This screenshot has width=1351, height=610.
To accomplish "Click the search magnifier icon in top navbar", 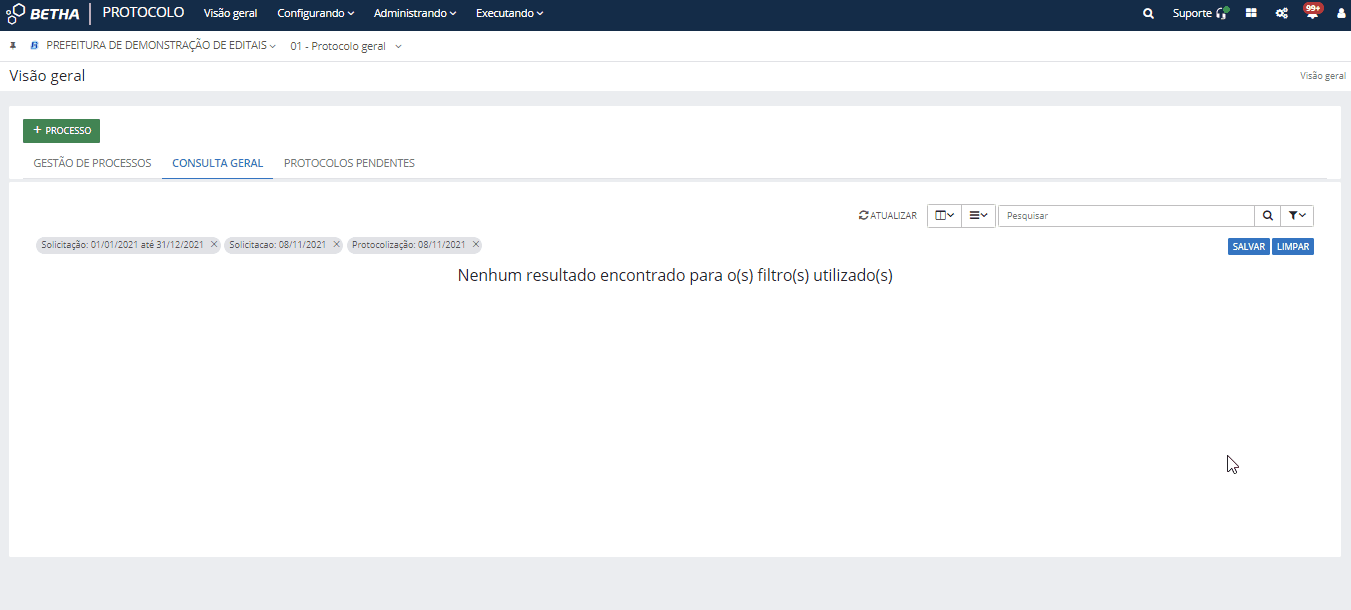I will click(1148, 14).
